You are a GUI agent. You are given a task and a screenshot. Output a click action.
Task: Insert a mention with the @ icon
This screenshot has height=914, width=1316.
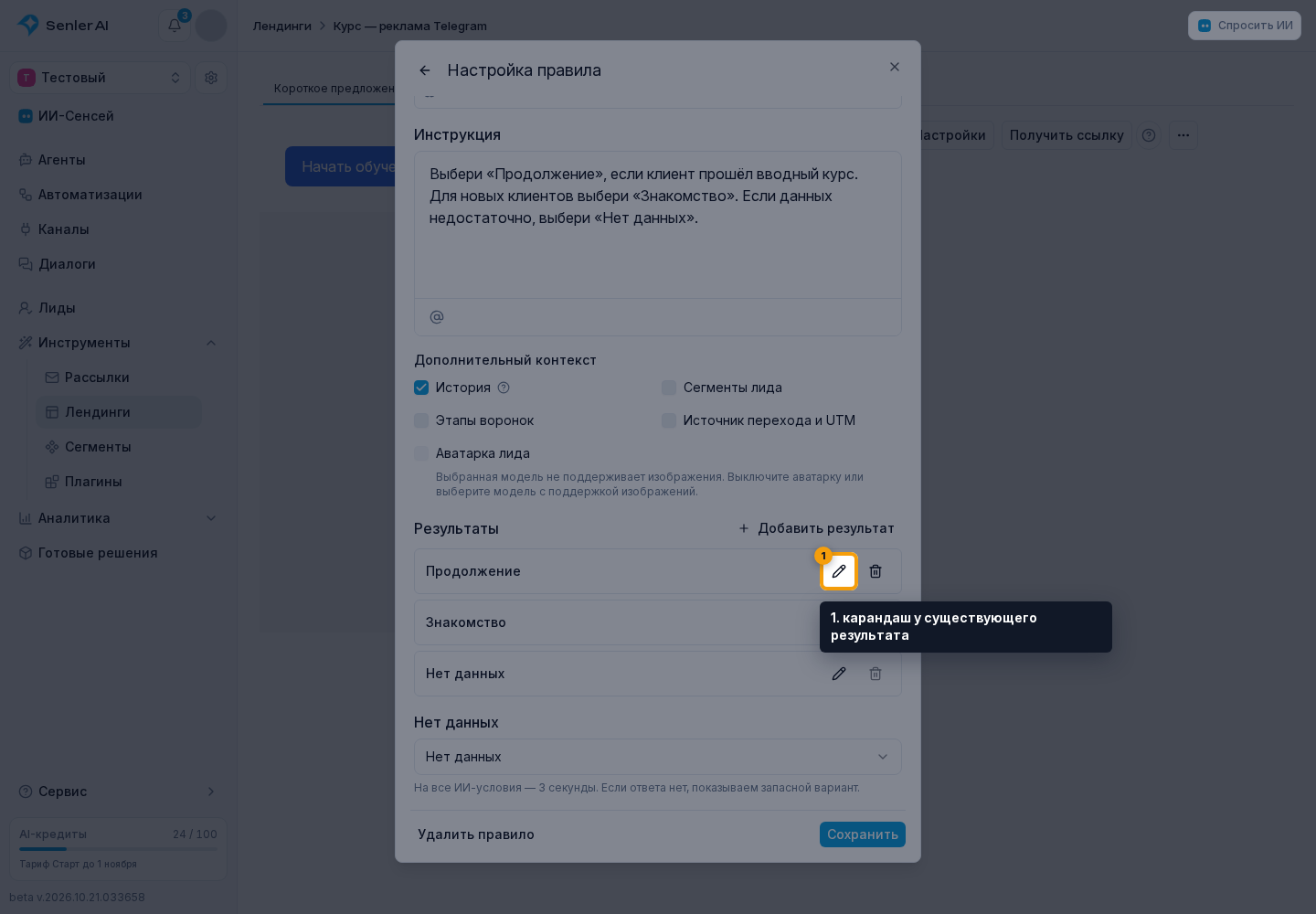[x=437, y=317]
